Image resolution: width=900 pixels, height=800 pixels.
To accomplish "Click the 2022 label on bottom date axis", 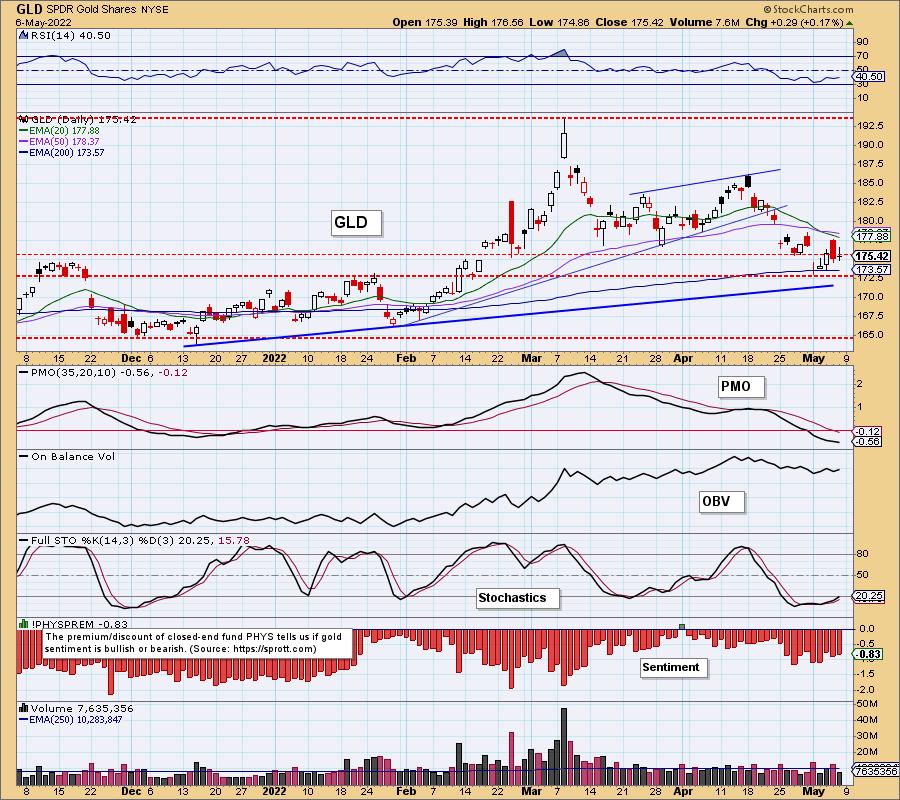I will tap(274, 791).
